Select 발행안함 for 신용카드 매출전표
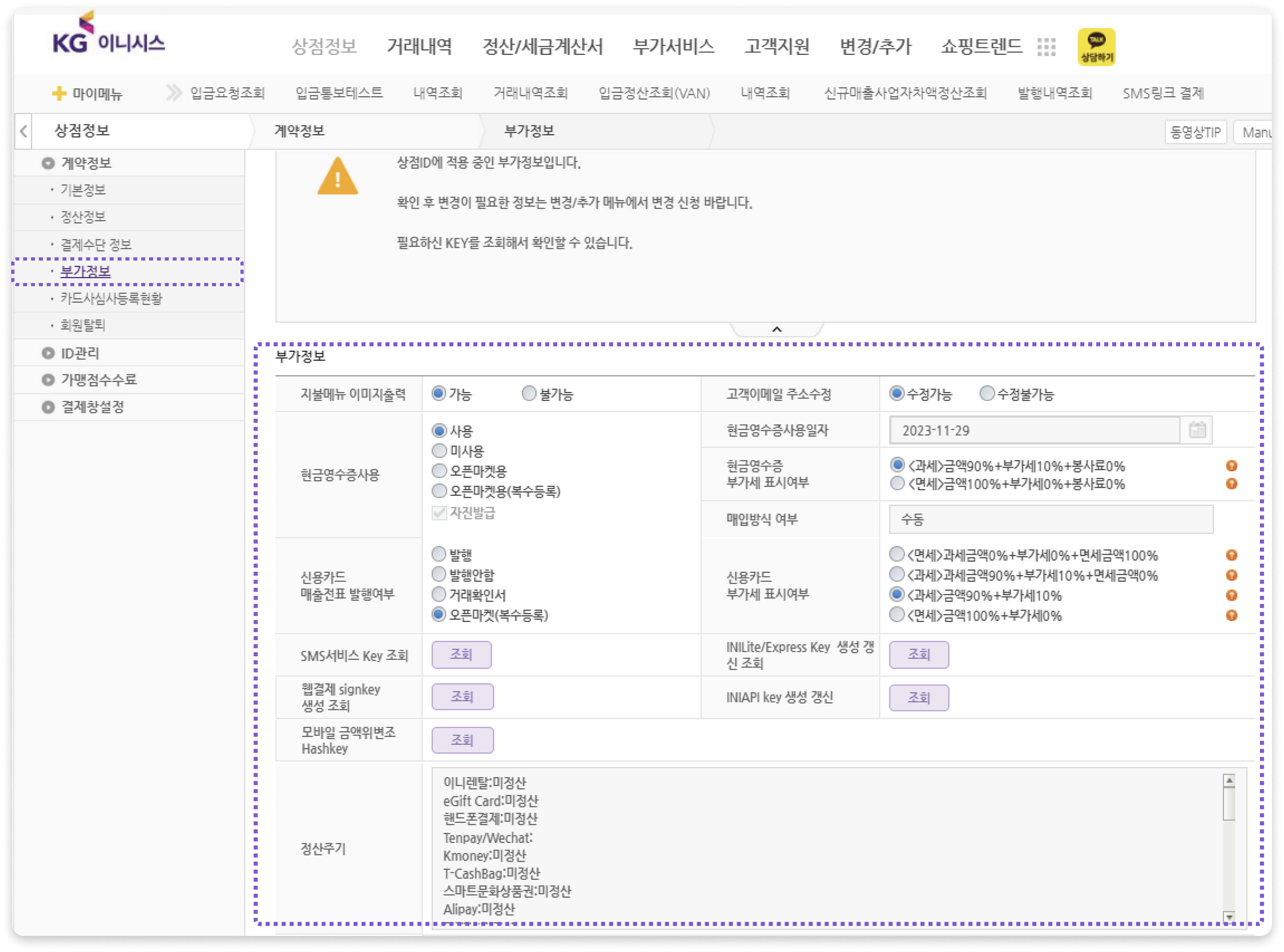Image resolution: width=1284 pixels, height=952 pixels. [439, 574]
